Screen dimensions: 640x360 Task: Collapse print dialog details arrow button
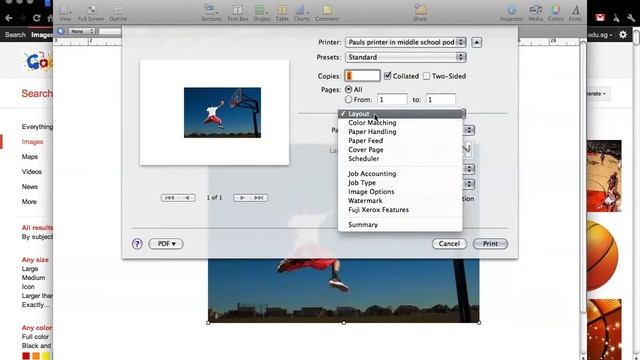476,42
